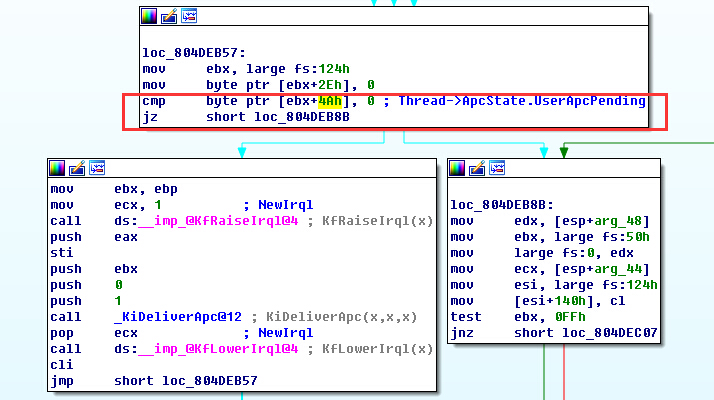Click the sti instruction
714x400 pixels.
tap(62, 253)
